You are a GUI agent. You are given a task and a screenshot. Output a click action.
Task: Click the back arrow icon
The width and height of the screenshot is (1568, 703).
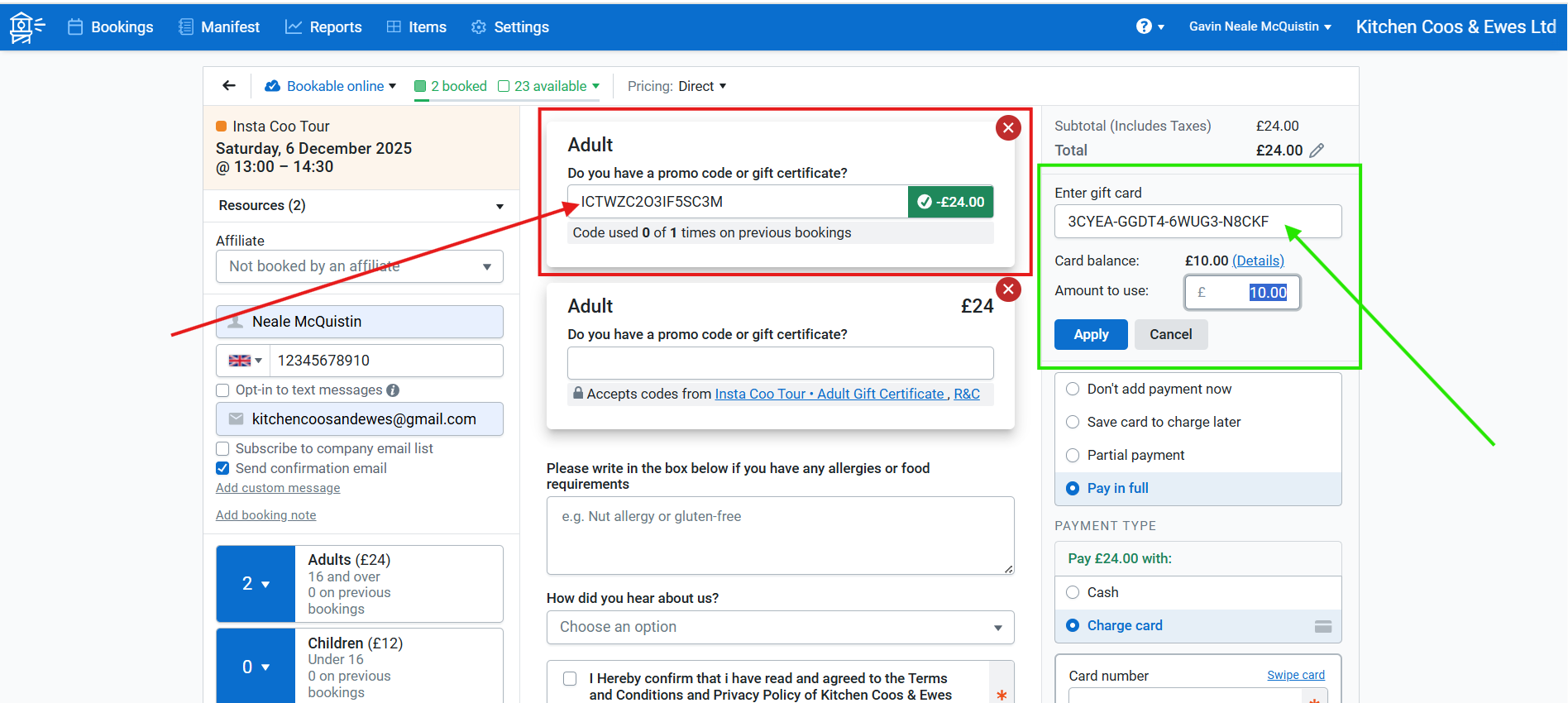point(229,86)
